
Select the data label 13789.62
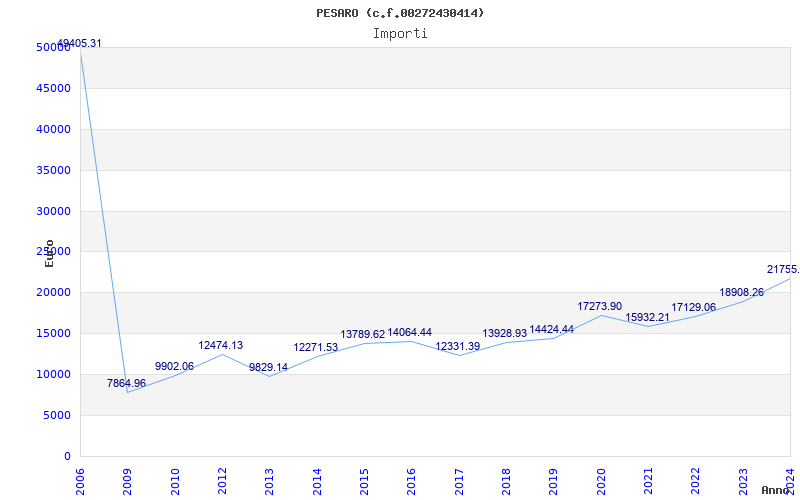click(x=363, y=335)
